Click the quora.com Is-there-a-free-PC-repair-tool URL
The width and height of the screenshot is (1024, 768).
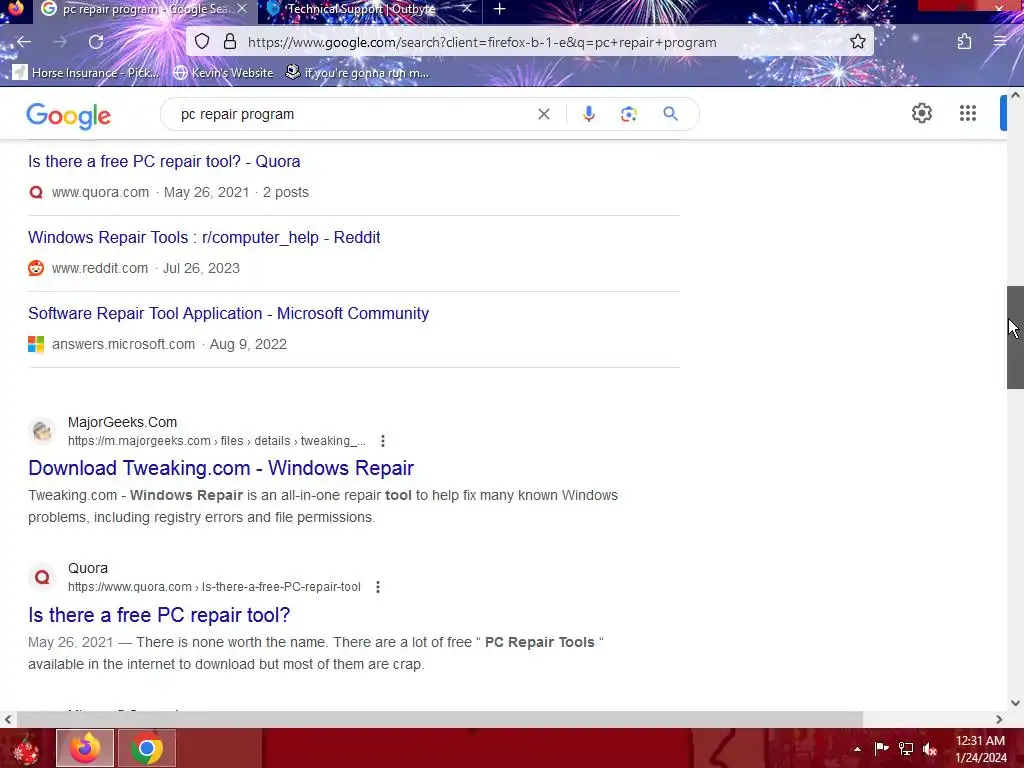point(214,587)
